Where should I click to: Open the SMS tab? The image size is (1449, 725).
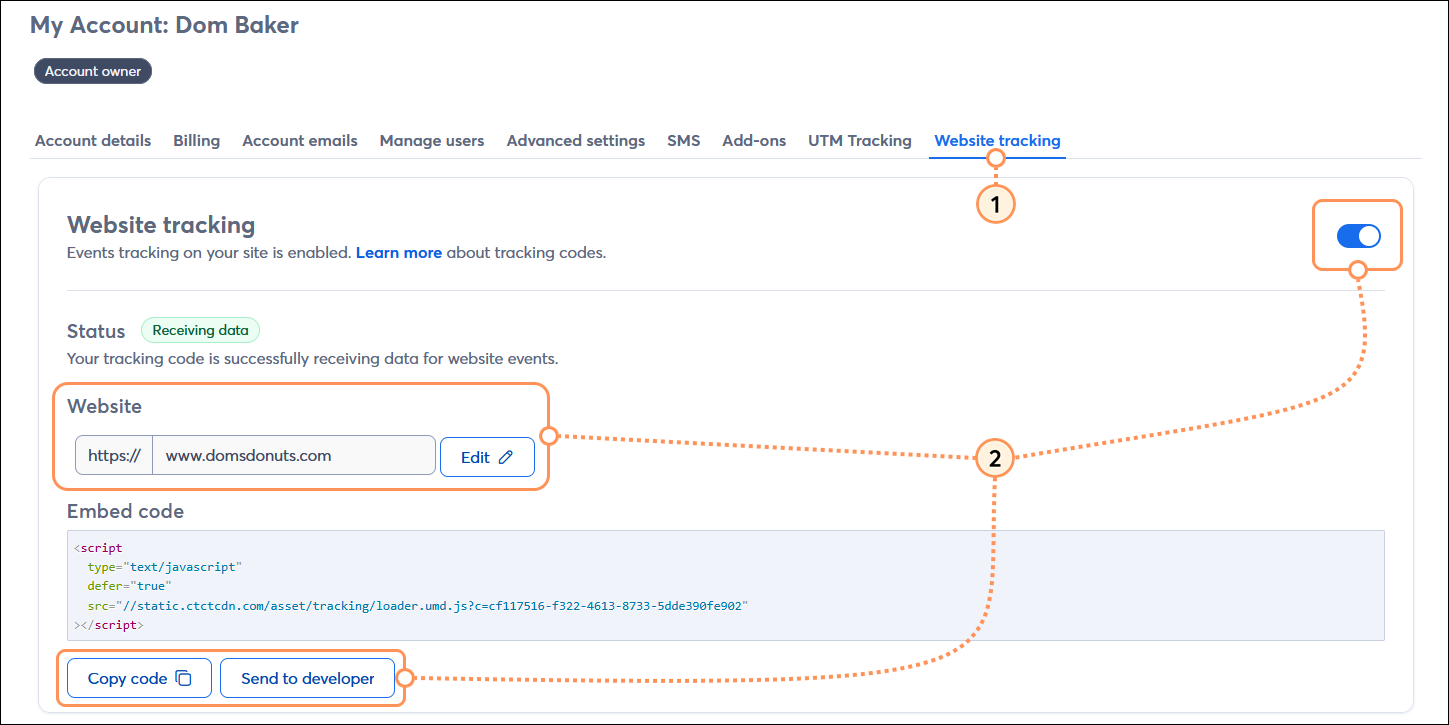pos(683,140)
